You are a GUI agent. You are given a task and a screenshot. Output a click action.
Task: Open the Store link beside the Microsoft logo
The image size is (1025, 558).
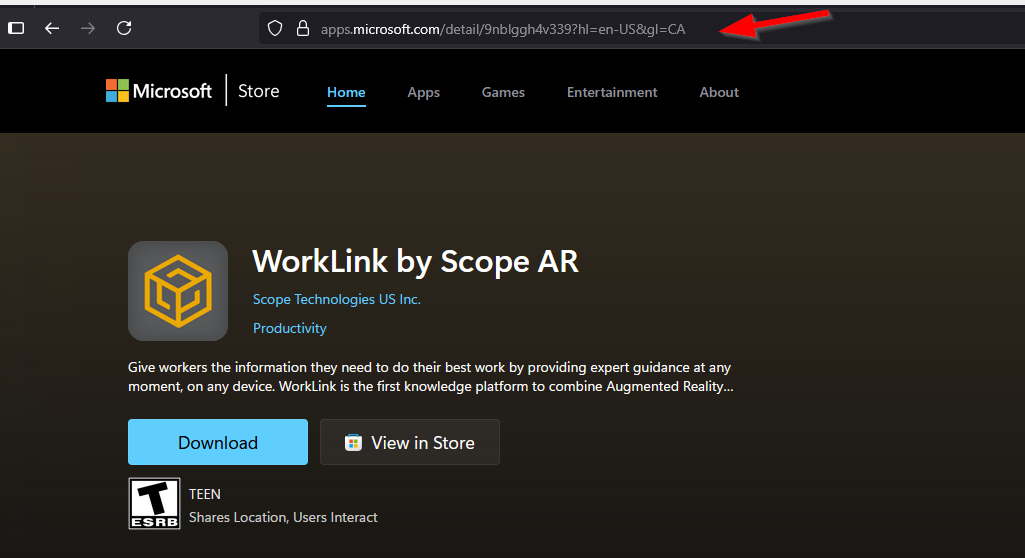click(x=258, y=91)
